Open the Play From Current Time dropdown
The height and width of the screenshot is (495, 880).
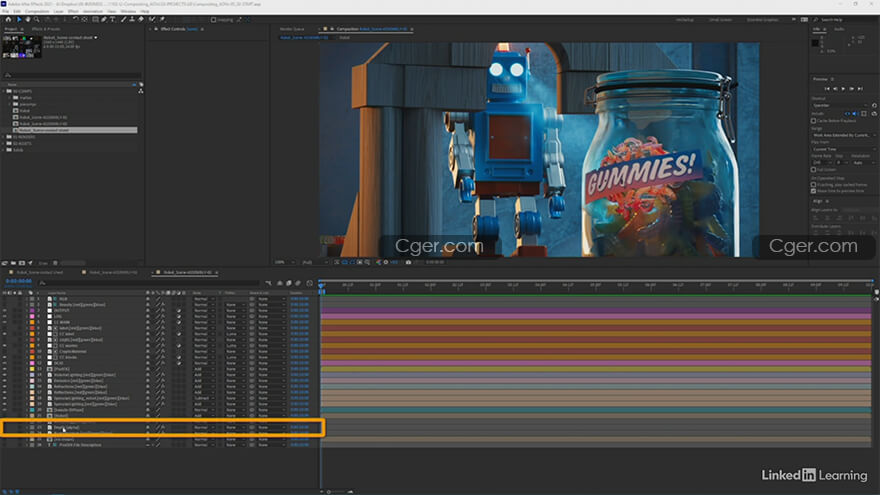coord(844,149)
